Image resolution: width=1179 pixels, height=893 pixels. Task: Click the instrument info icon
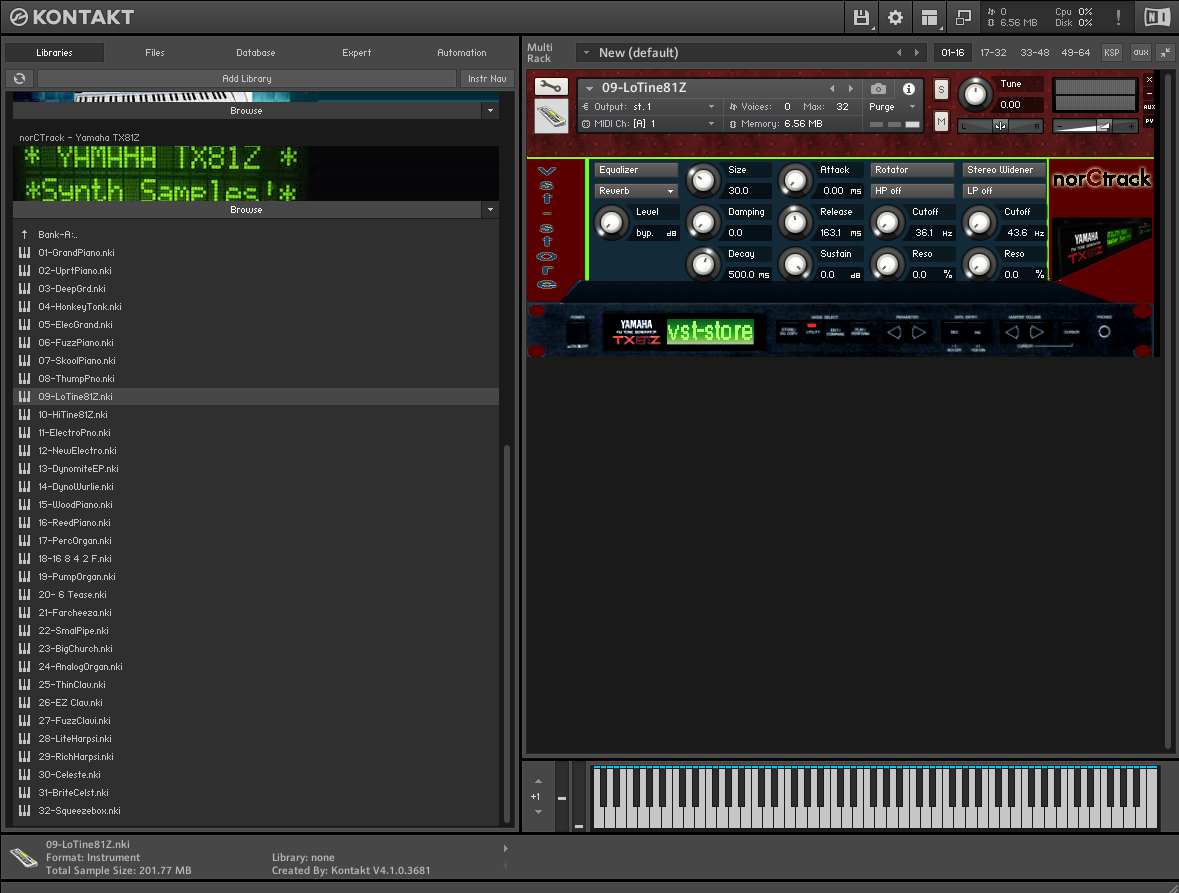pos(908,89)
